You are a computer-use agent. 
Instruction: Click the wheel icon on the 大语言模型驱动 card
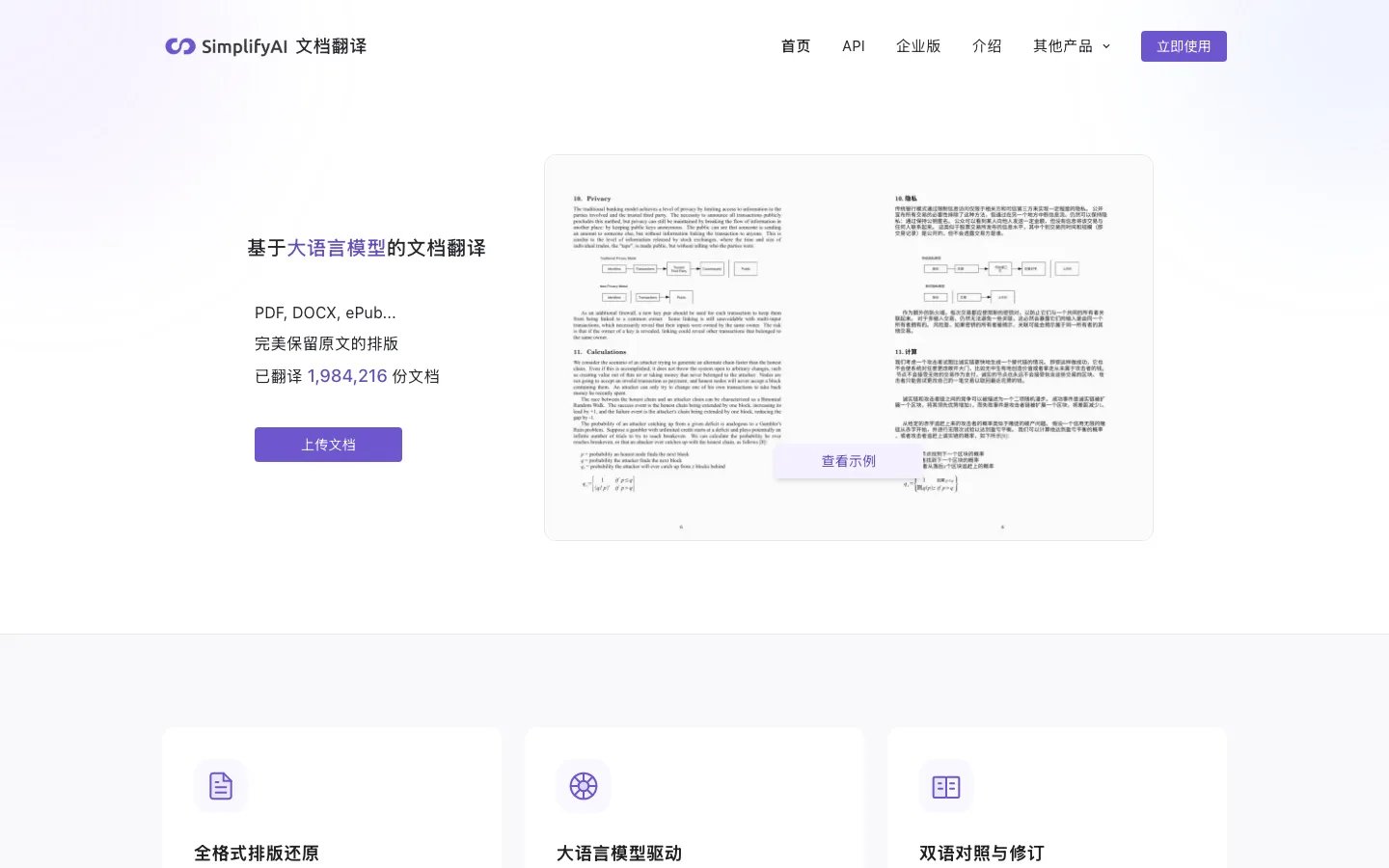(x=584, y=786)
